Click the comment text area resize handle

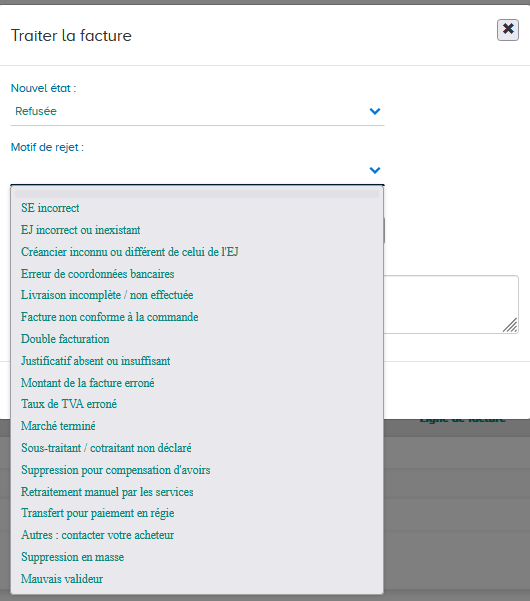[510, 325]
